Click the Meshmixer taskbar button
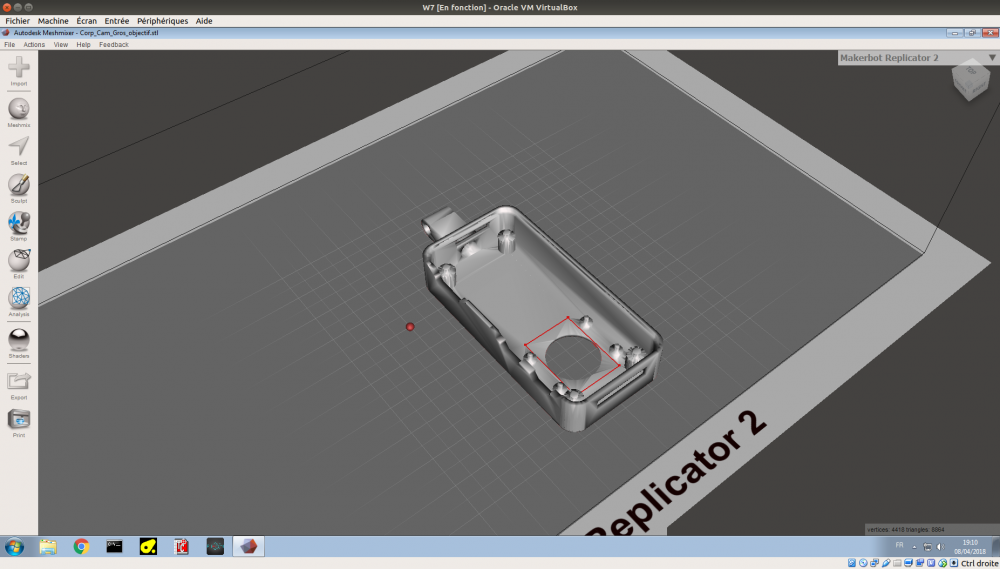 [x=248, y=547]
